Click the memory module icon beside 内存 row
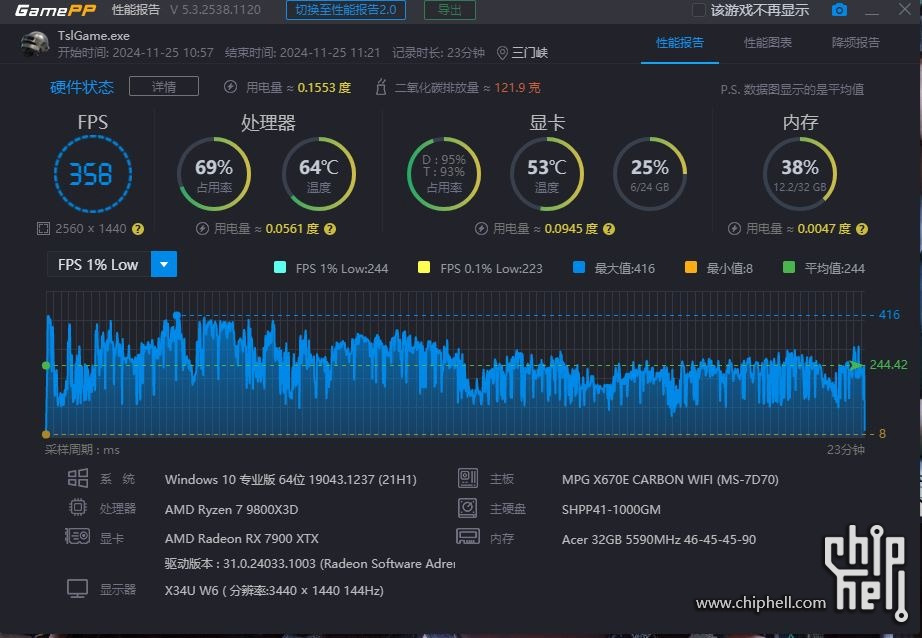The height and width of the screenshot is (638, 922). pos(468,536)
